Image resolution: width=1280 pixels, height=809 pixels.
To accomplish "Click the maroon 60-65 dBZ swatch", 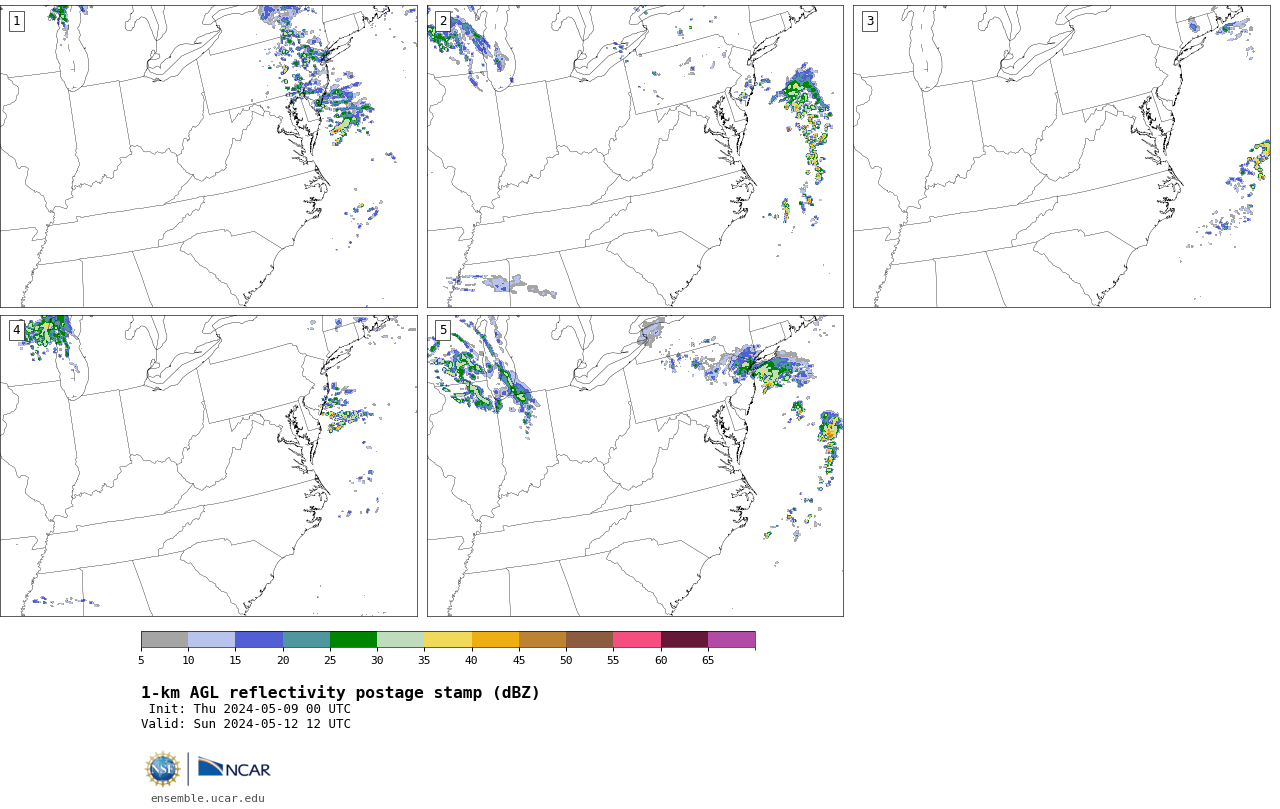I will [684, 640].
